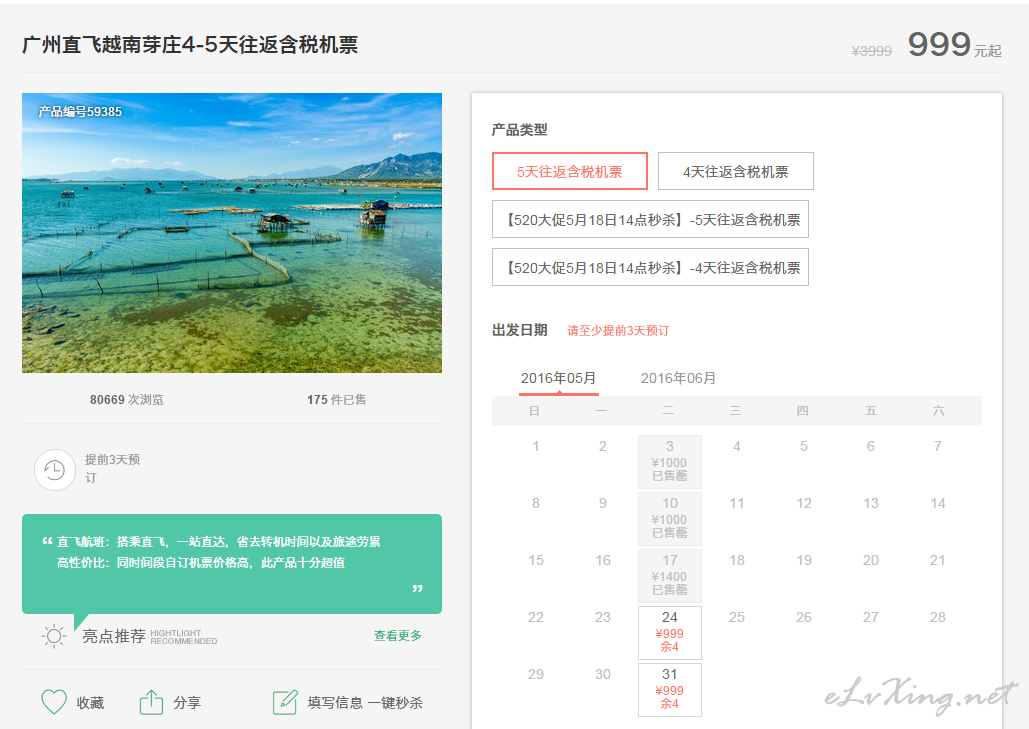The height and width of the screenshot is (729, 1029).
Task: Click calendar date 30
Action: pyautogui.click(x=602, y=674)
